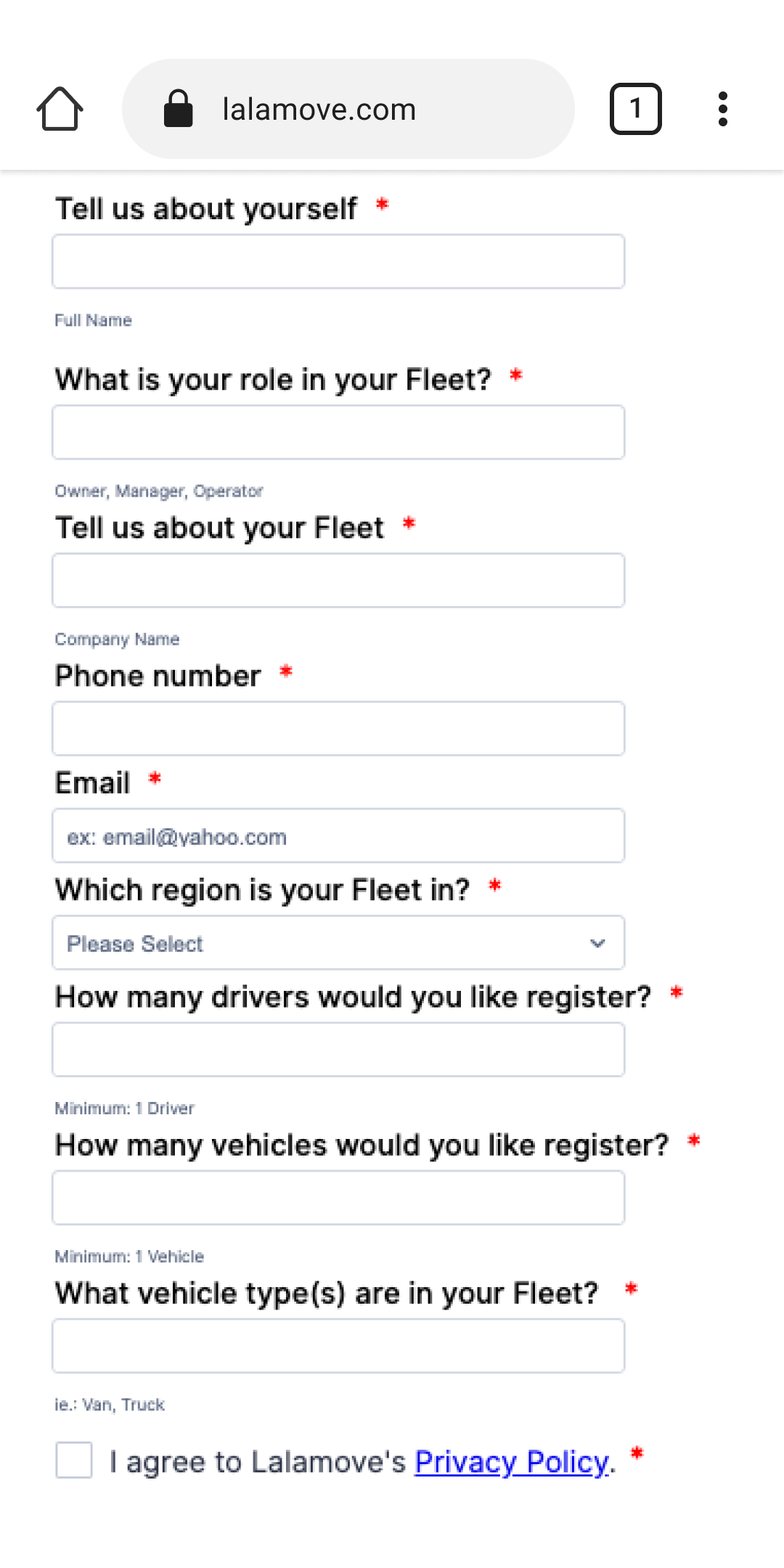Click the fleet role text field
784x1568 pixels.
pyautogui.click(x=338, y=432)
